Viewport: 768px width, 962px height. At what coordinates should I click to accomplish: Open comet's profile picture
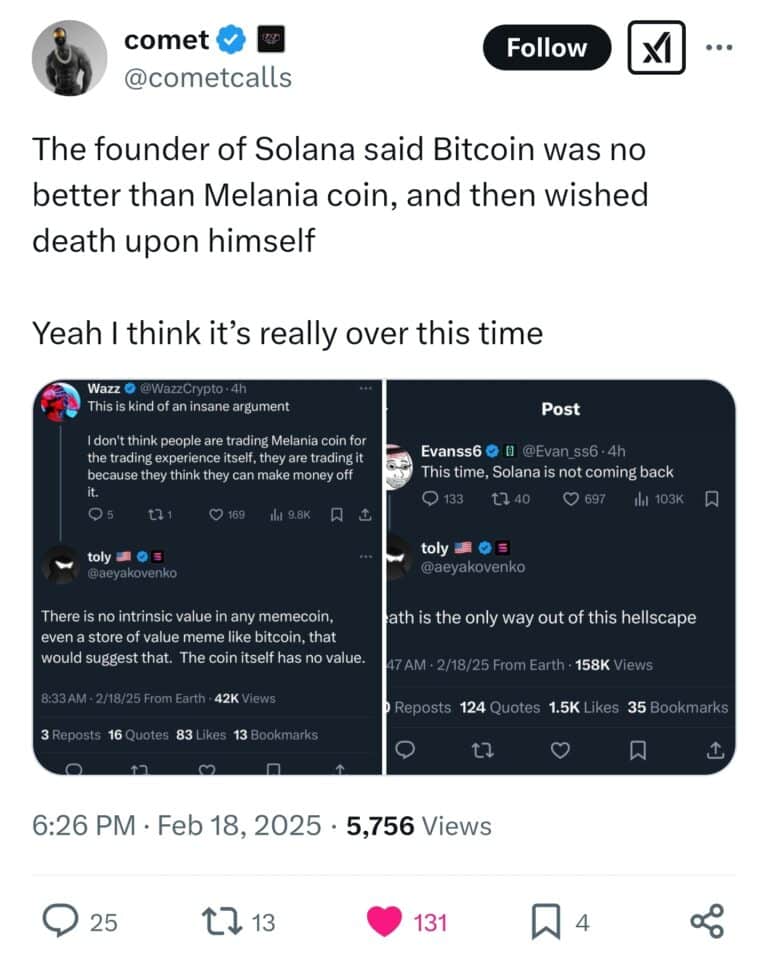(x=69, y=58)
